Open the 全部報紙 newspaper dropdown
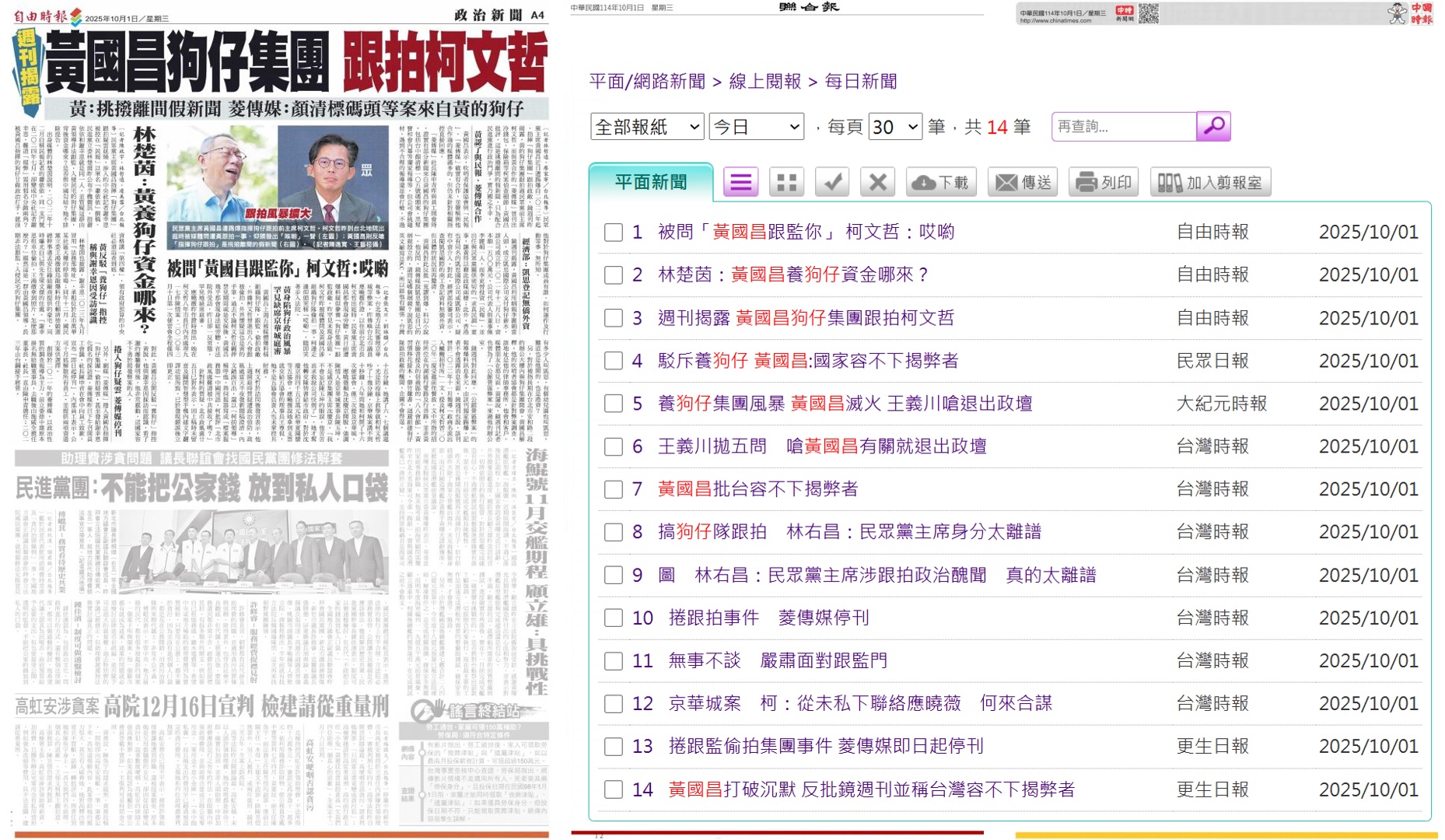 coord(647,126)
